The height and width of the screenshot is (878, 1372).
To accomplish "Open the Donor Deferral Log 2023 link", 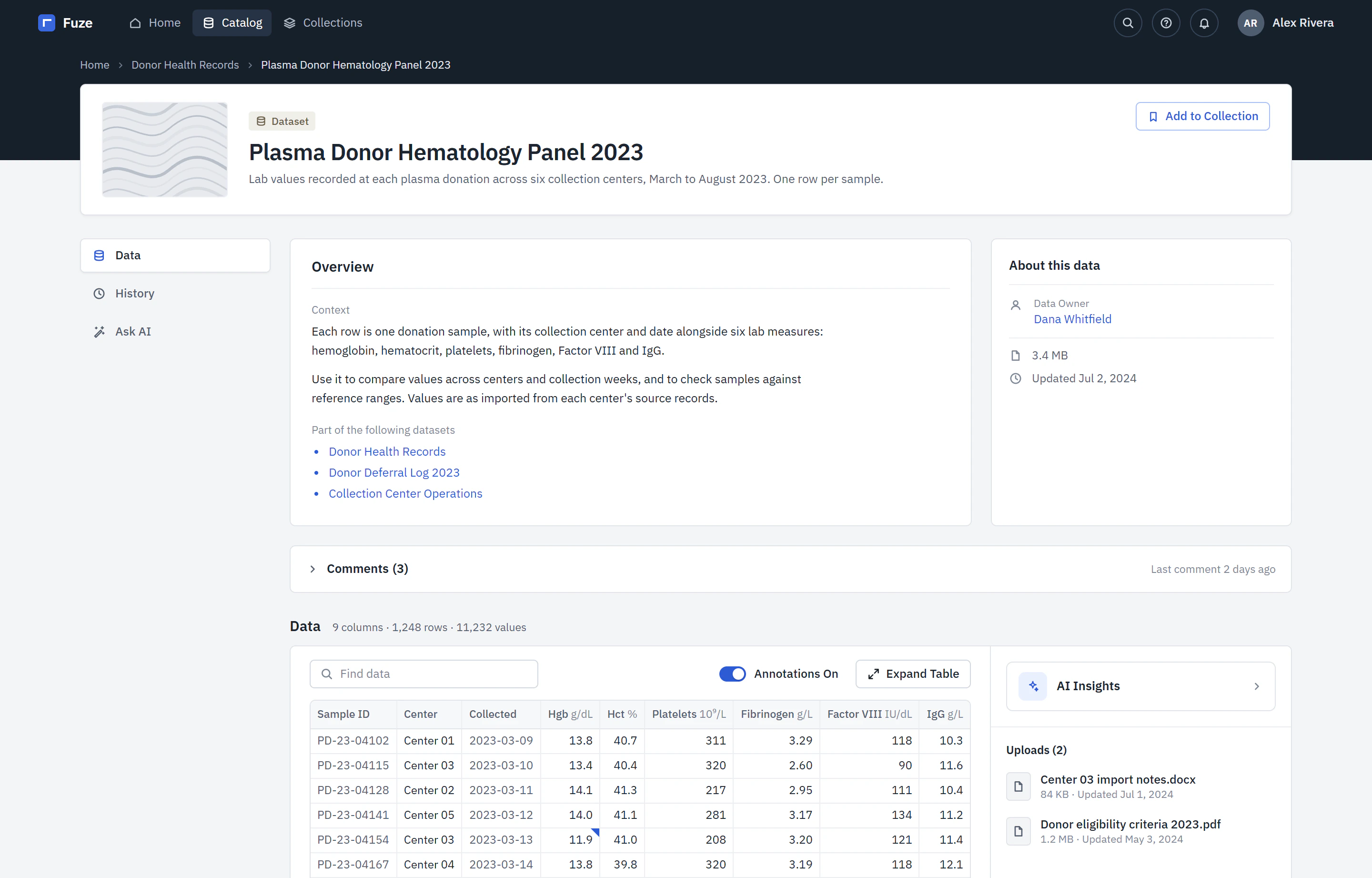I will pos(393,473).
